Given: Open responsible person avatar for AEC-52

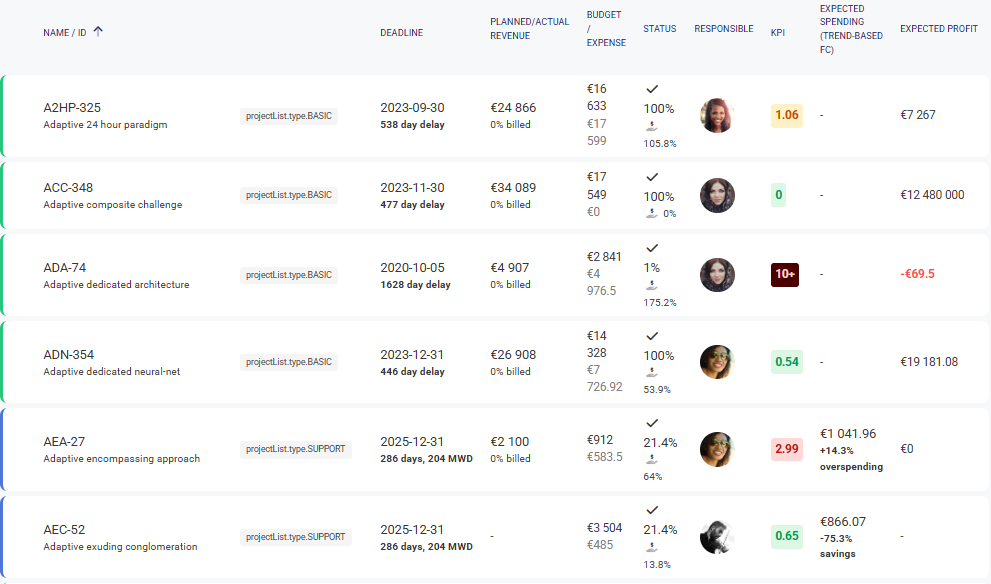Looking at the screenshot, I should [717, 536].
